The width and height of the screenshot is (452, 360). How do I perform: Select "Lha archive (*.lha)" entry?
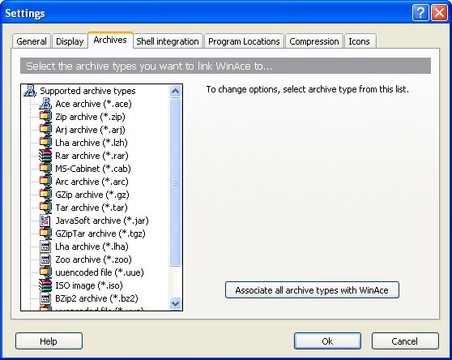click(92, 247)
